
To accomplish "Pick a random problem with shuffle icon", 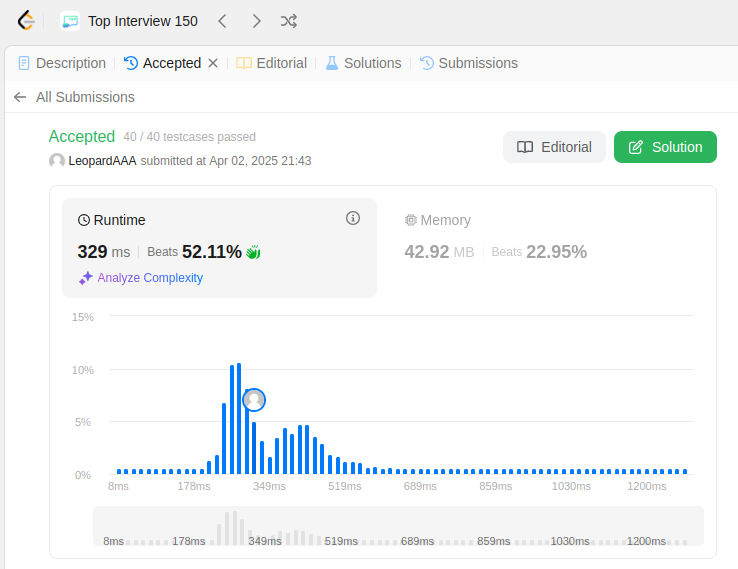I will 289,21.
